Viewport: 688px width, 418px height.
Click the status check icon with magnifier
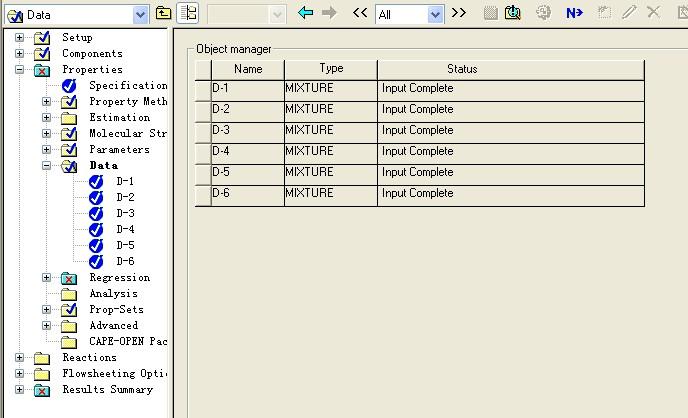(x=512, y=13)
